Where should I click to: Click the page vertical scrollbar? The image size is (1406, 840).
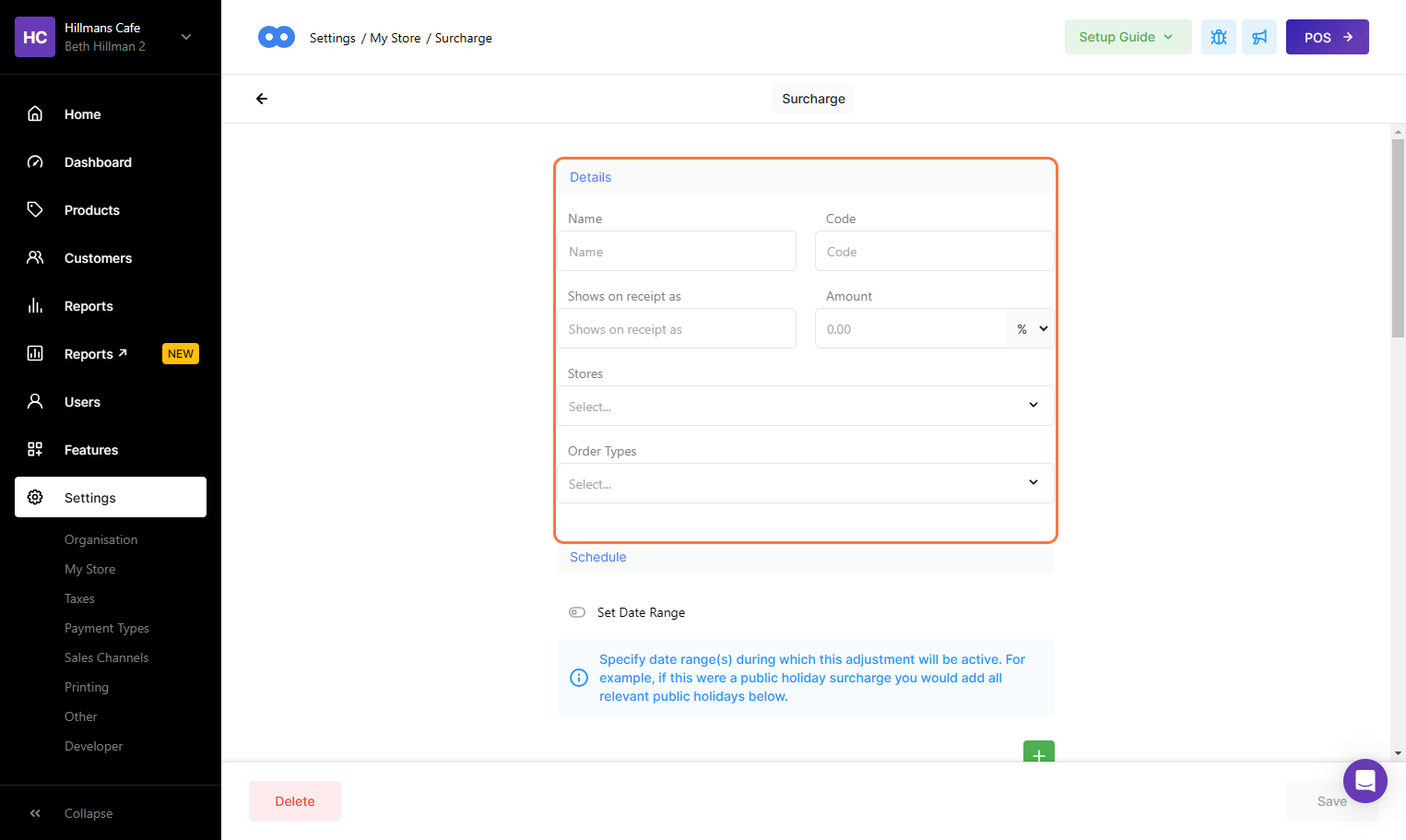click(x=1398, y=240)
